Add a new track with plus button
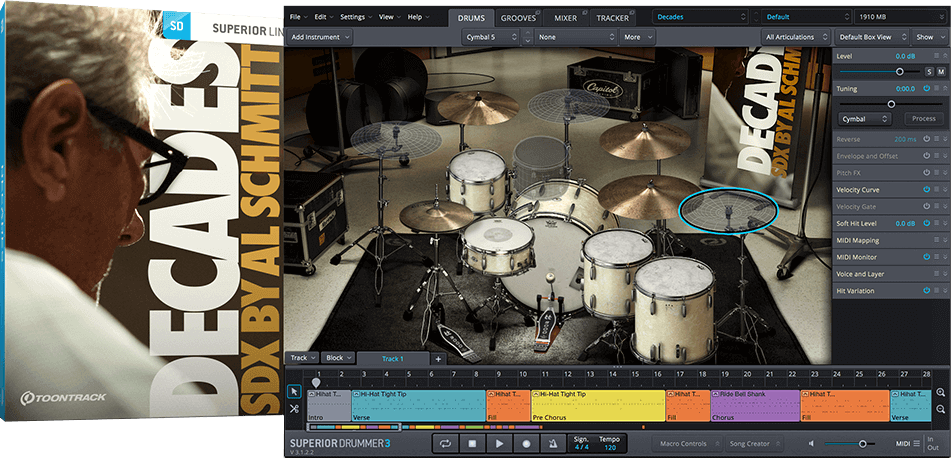The width and height of the screenshot is (951, 458). click(x=438, y=359)
